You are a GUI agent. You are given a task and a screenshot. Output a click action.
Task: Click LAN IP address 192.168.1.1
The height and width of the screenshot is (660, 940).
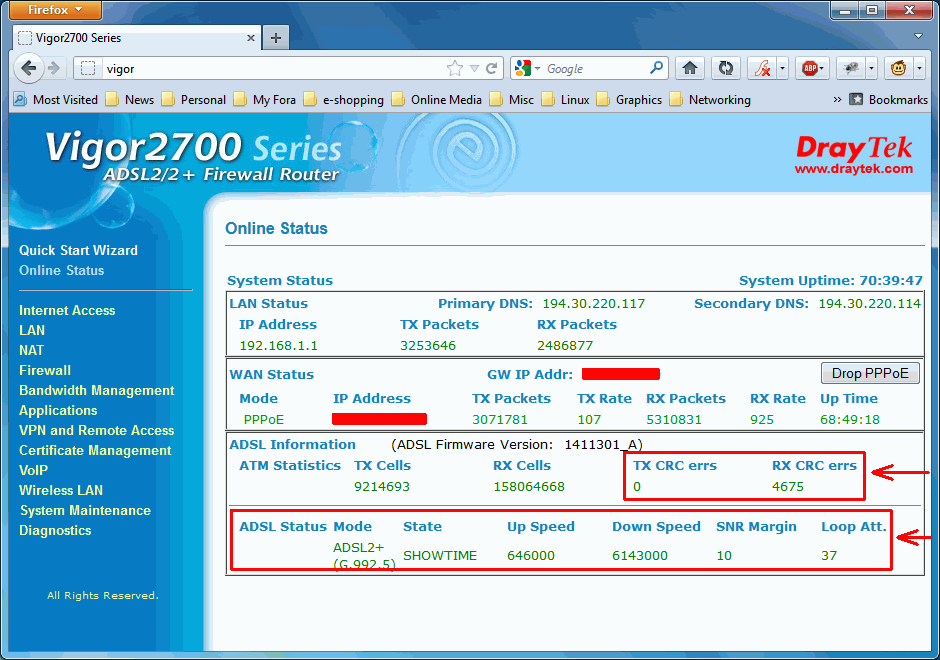[x=278, y=346]
